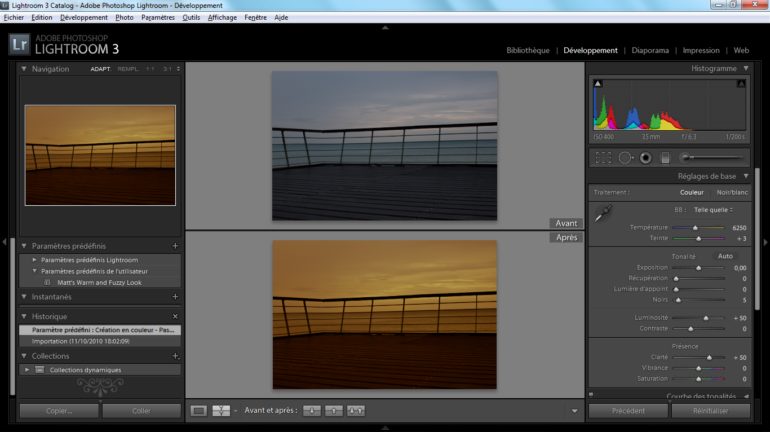Image resolution: width=770 pixels, height=432 pixels.
Task: Activate the red eye correction tool
Action: [645, 158]
